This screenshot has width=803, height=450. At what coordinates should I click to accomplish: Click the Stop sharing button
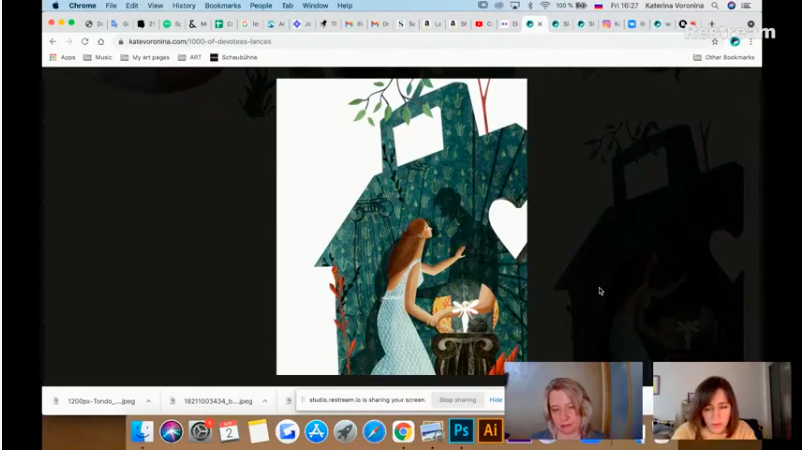pos(458,400)
